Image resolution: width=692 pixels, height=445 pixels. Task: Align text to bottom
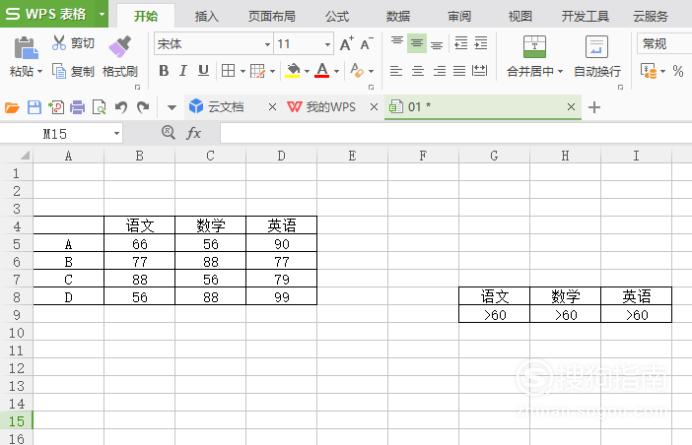tap(436, 44)
